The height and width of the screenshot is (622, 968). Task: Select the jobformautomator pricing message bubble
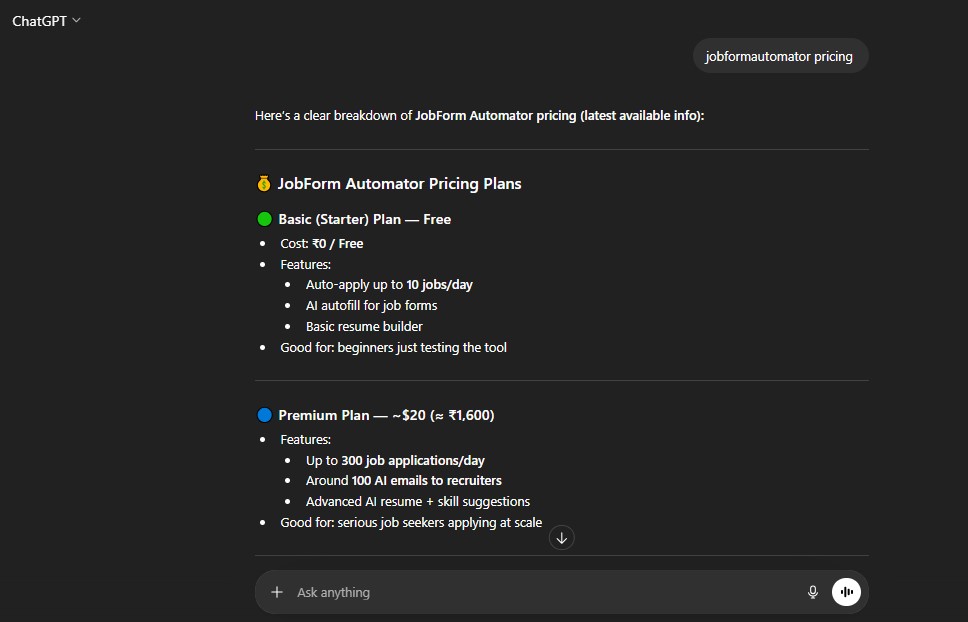[x=780, y=55]
